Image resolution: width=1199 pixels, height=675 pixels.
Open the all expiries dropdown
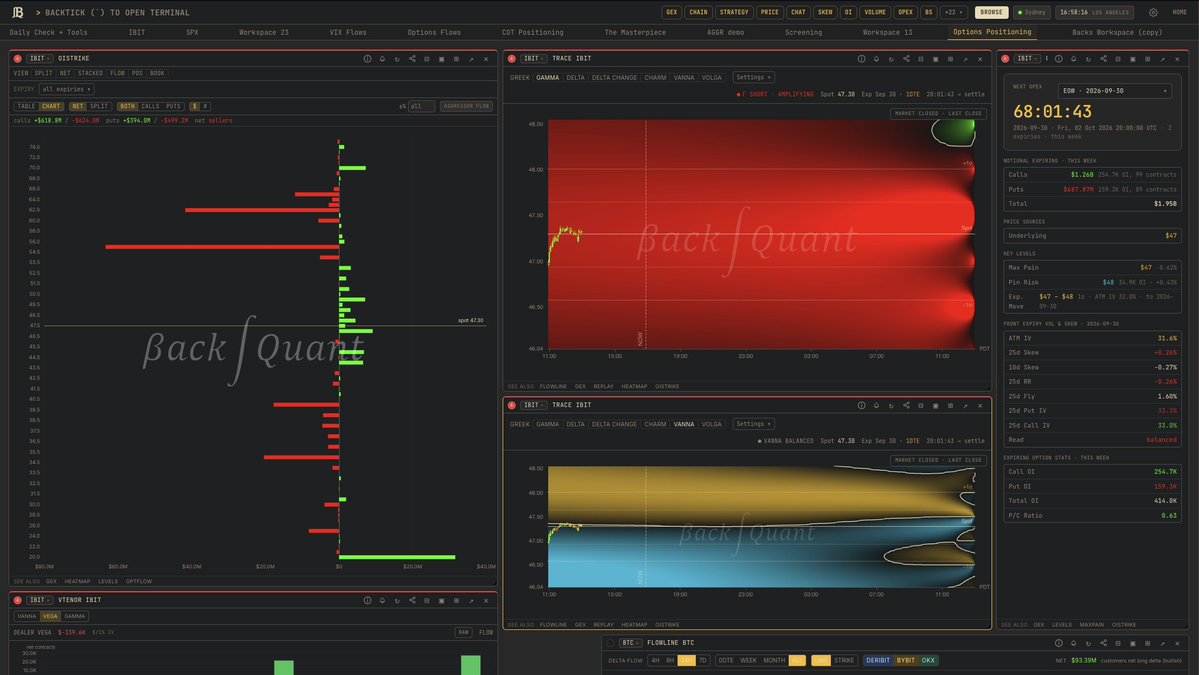tap(67, 89)
